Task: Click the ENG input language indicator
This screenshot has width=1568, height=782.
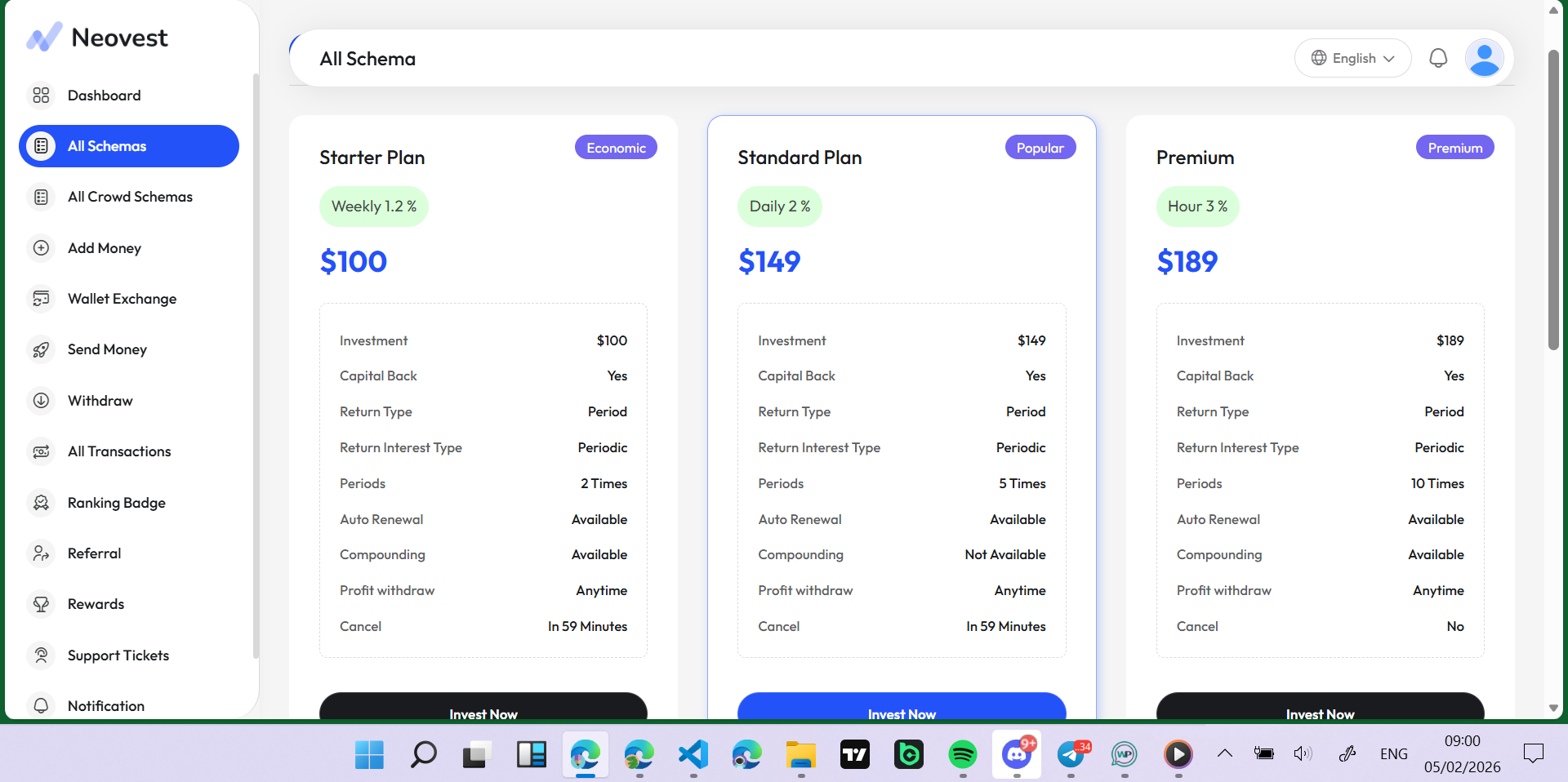Action: pyautogui.click(x=1393, y=753)
